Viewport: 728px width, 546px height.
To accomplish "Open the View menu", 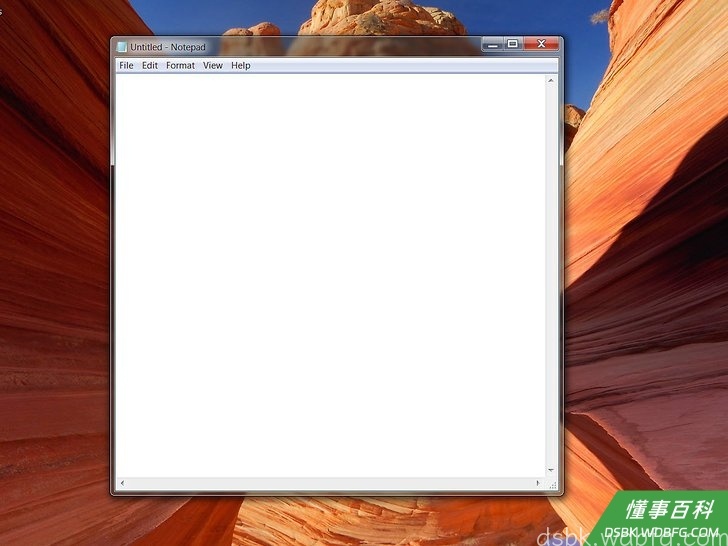I will [213, 65].
